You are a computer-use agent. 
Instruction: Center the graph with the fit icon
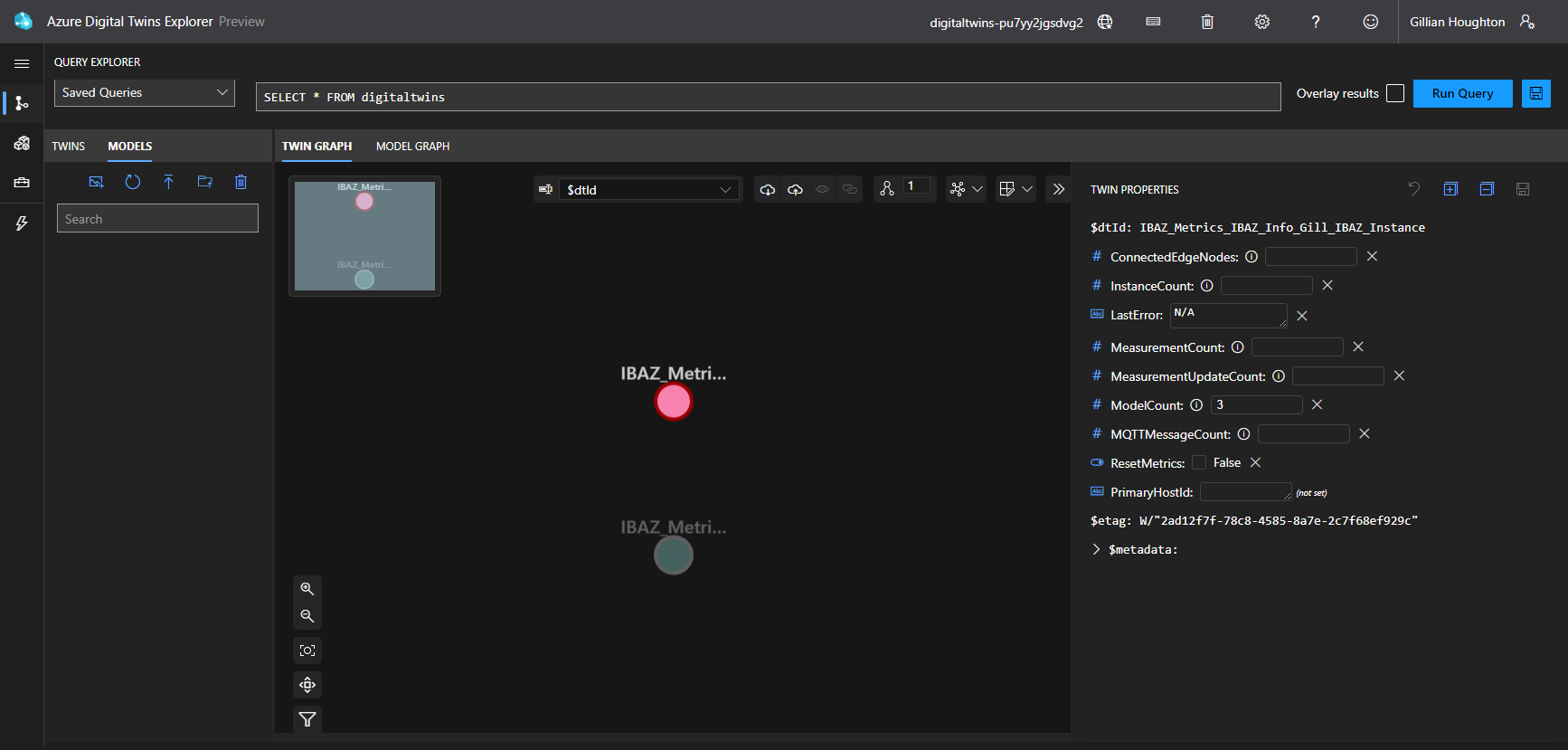[x=307, y=650]
